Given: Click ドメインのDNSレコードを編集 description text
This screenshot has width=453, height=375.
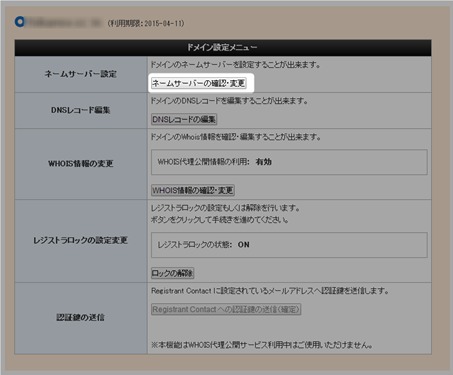Looking at the screenshot, I should (229, 101).
